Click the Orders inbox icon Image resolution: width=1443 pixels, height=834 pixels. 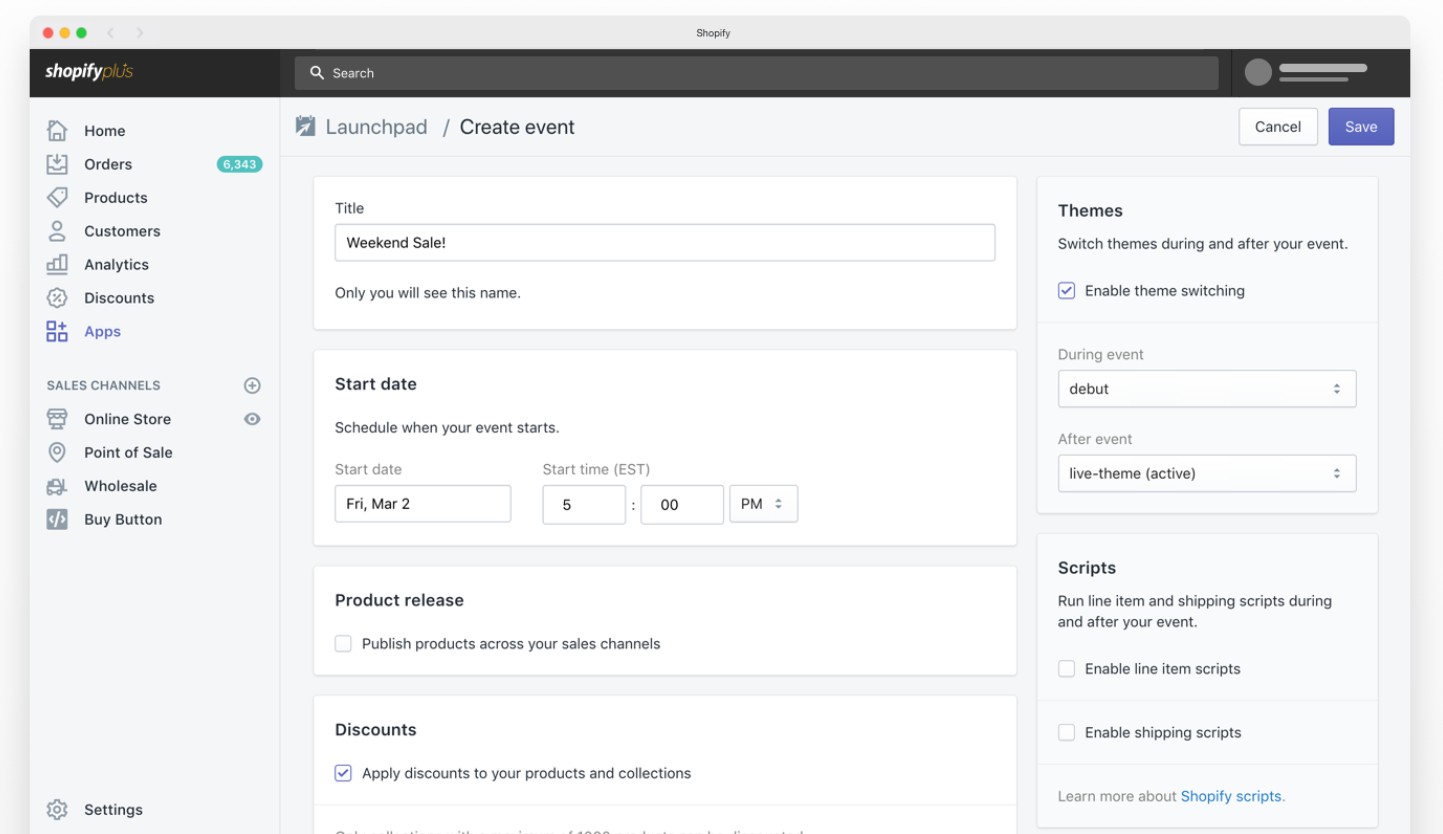pos(57,164)
